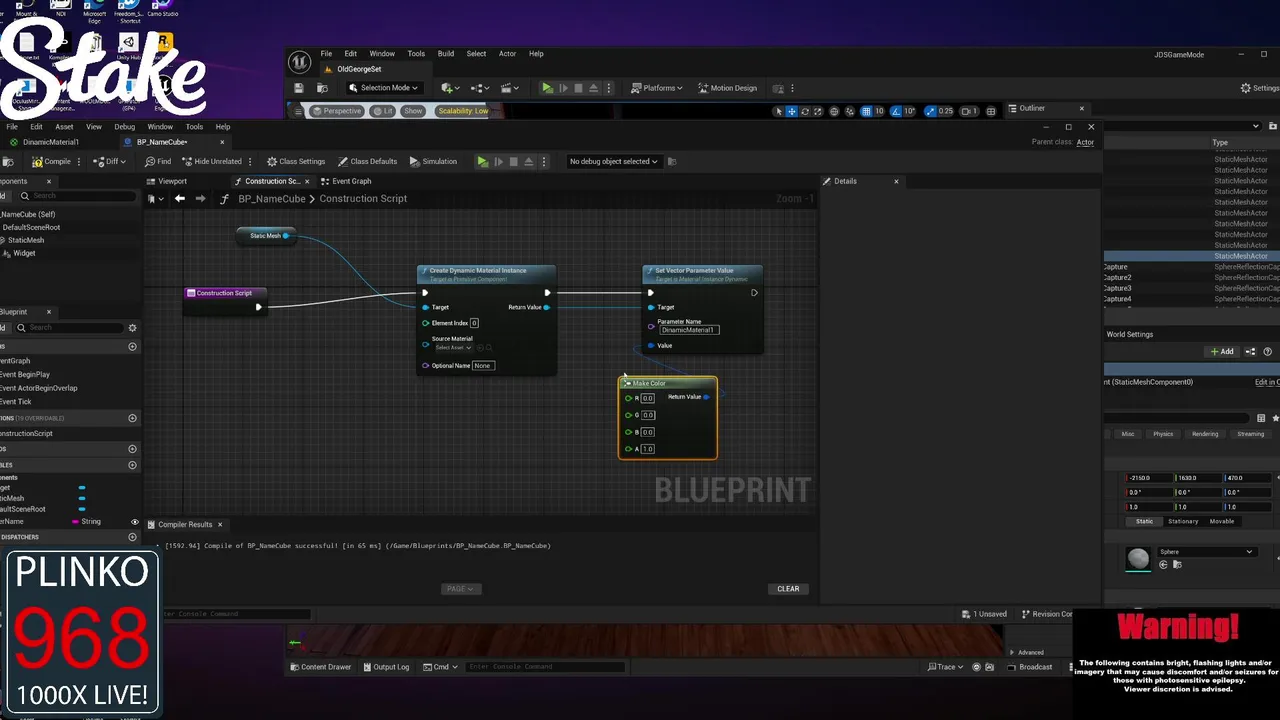Compile the BP_NameCube blueprint

pos(51,161)
